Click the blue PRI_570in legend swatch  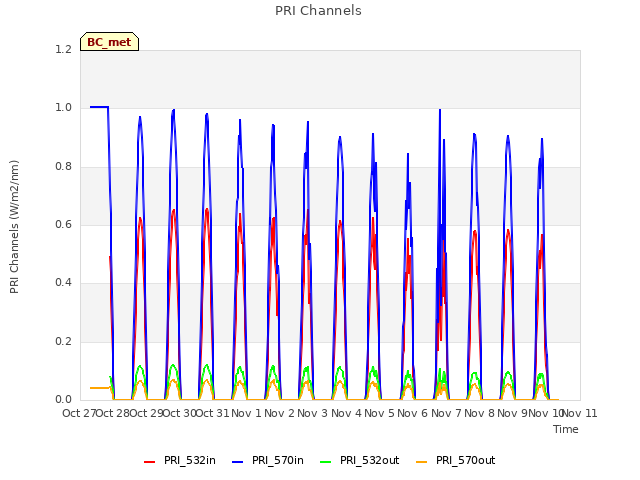point(238,462)
